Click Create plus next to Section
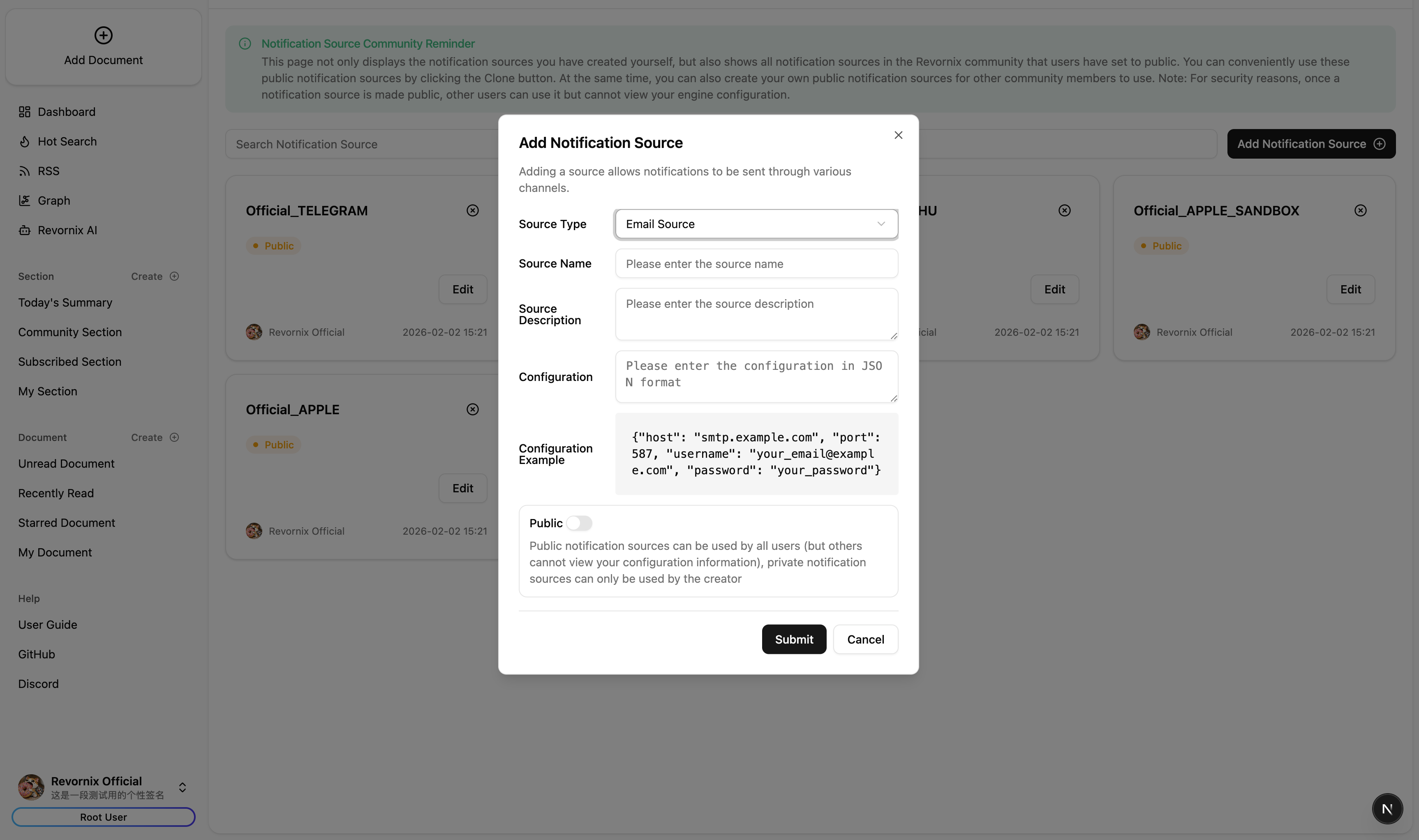1419x840 pixels. point(174,276)
